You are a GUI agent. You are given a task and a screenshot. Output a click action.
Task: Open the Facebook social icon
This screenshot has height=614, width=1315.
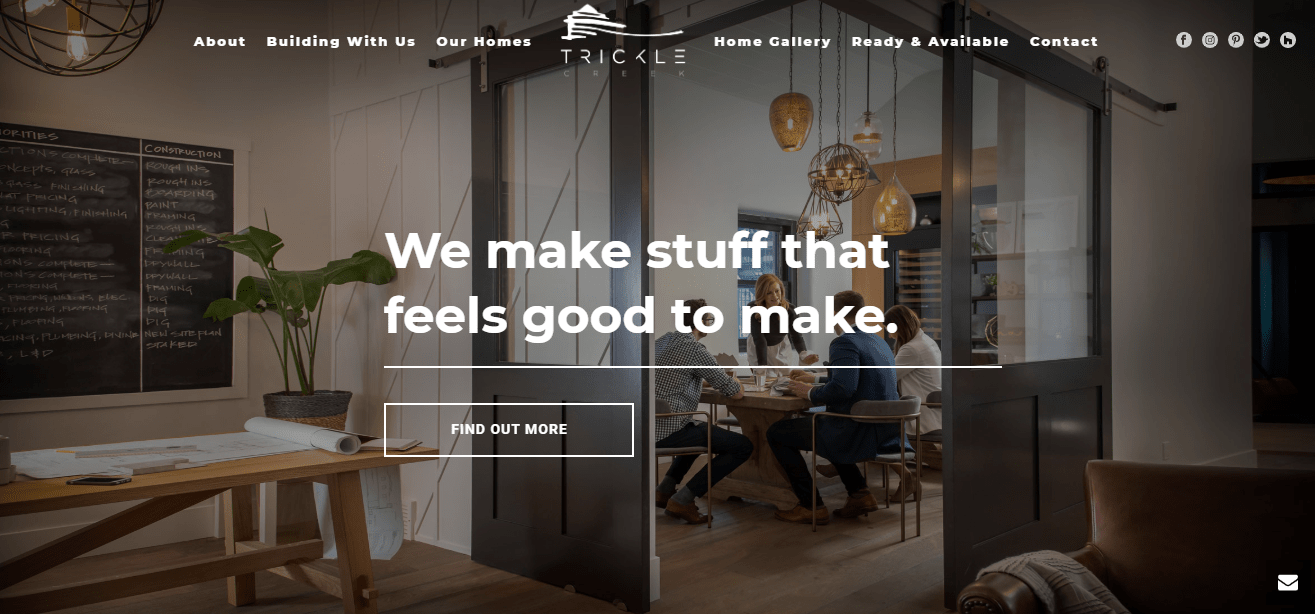pyautogui.click(x=1184, y=40)
